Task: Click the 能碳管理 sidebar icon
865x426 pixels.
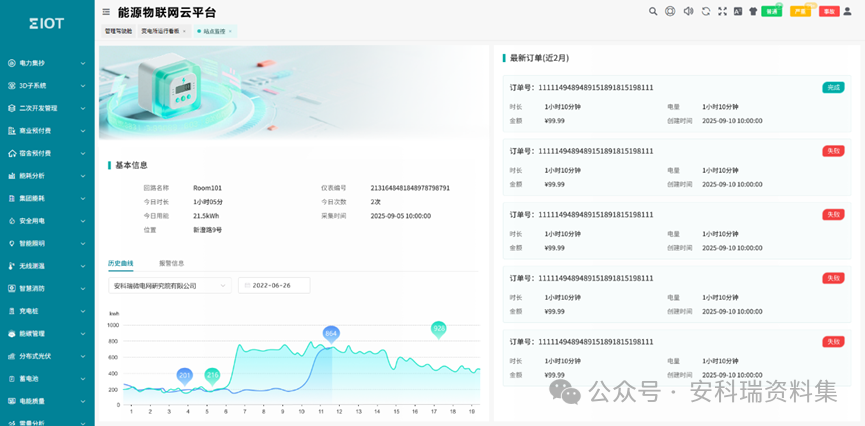Action: click(12, 334)
